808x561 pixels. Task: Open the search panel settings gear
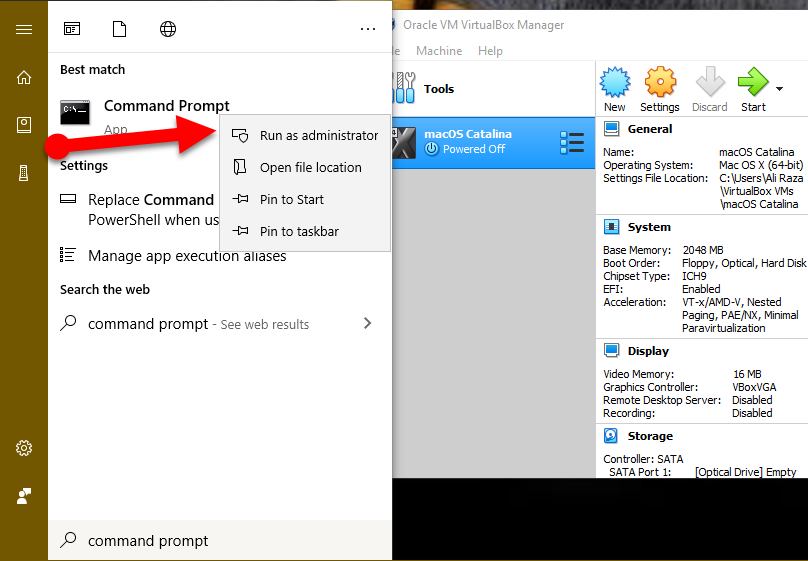tap(24, 448)
